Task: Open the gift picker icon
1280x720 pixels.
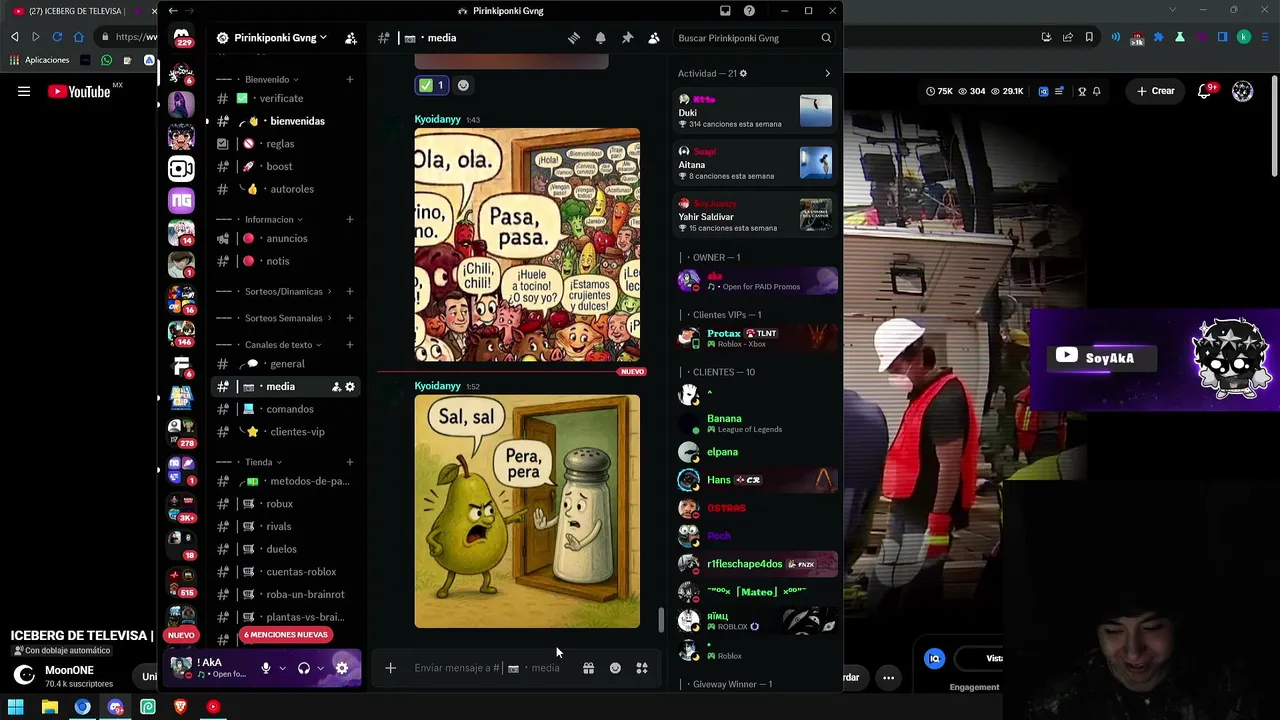Action: pyautogui.click(x=588, y=668)
